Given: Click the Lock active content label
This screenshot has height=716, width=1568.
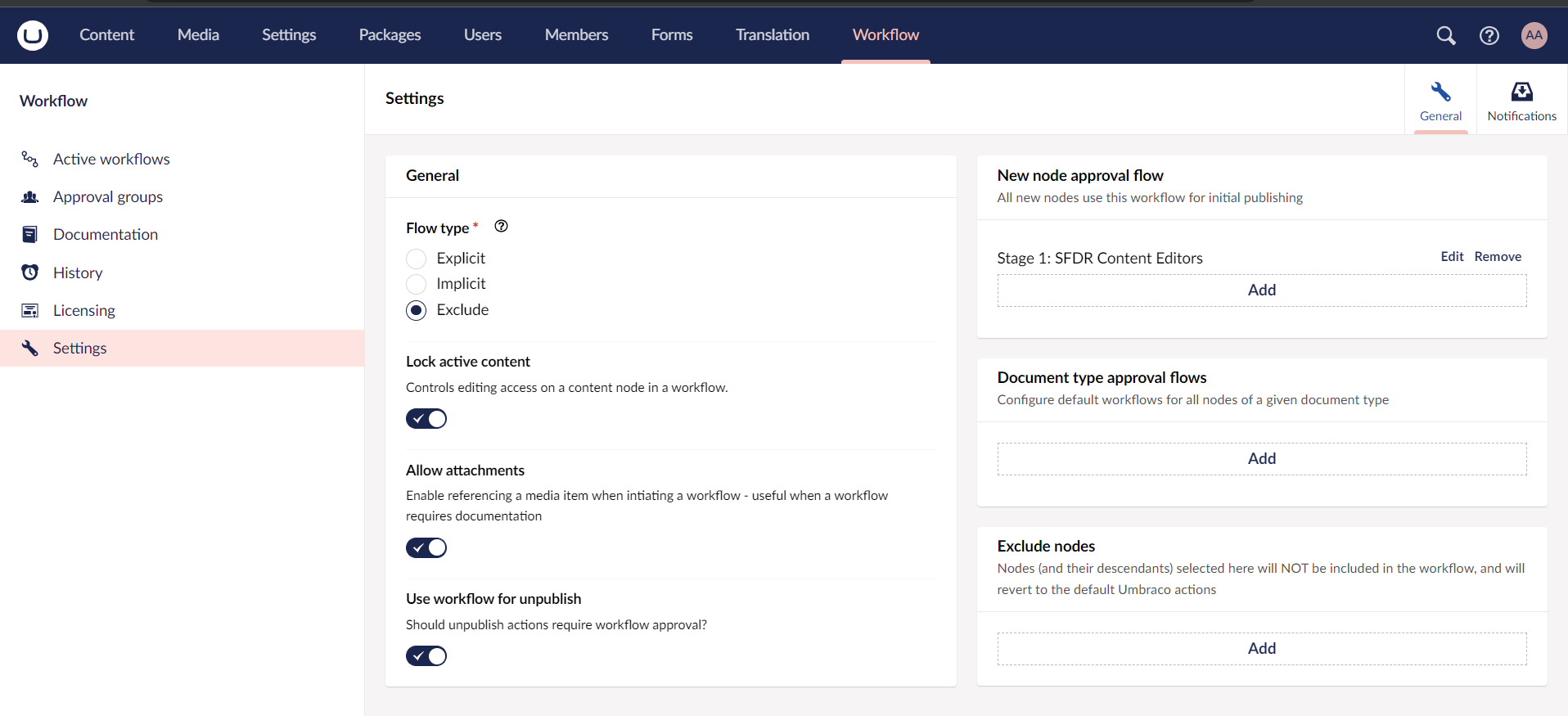Looking at the screenshot, I should click(x=468, y=361).
